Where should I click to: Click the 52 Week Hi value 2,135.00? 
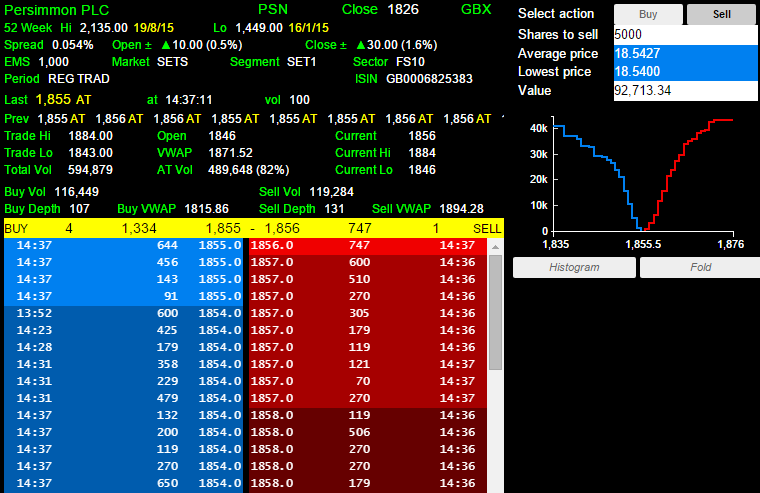click(x=104, y=28)
